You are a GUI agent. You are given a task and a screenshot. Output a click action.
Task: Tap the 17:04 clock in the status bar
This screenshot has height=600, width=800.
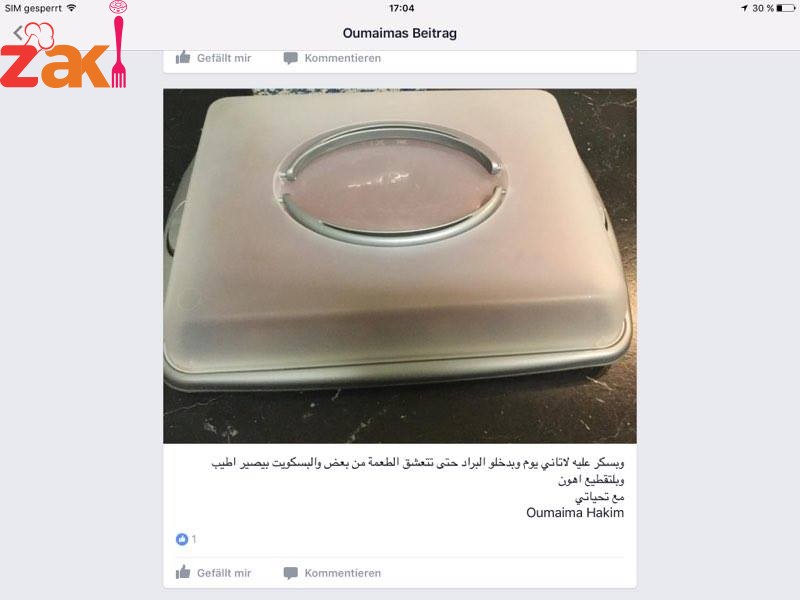pos(402,8)
